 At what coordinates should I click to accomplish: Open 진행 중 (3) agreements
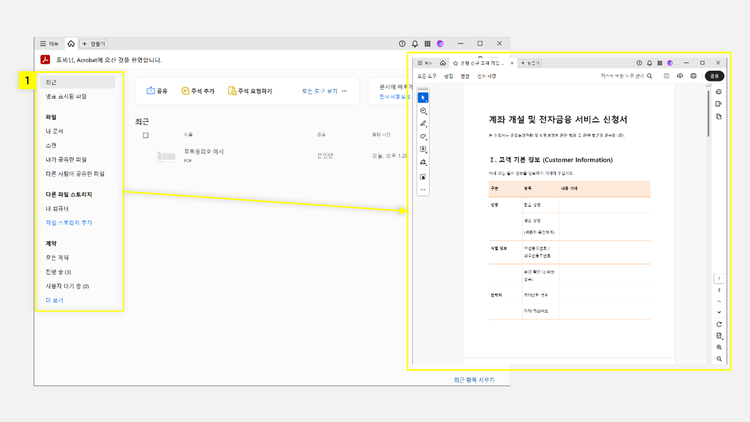pos(58,272)
